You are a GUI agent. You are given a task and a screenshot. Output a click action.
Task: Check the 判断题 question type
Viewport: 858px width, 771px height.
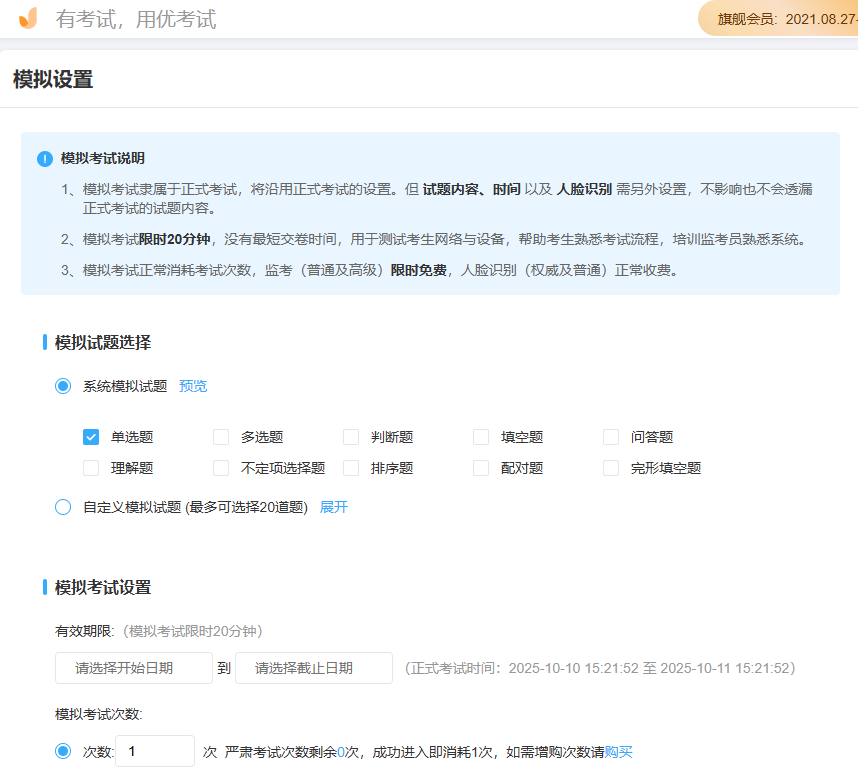click(351, 436)
